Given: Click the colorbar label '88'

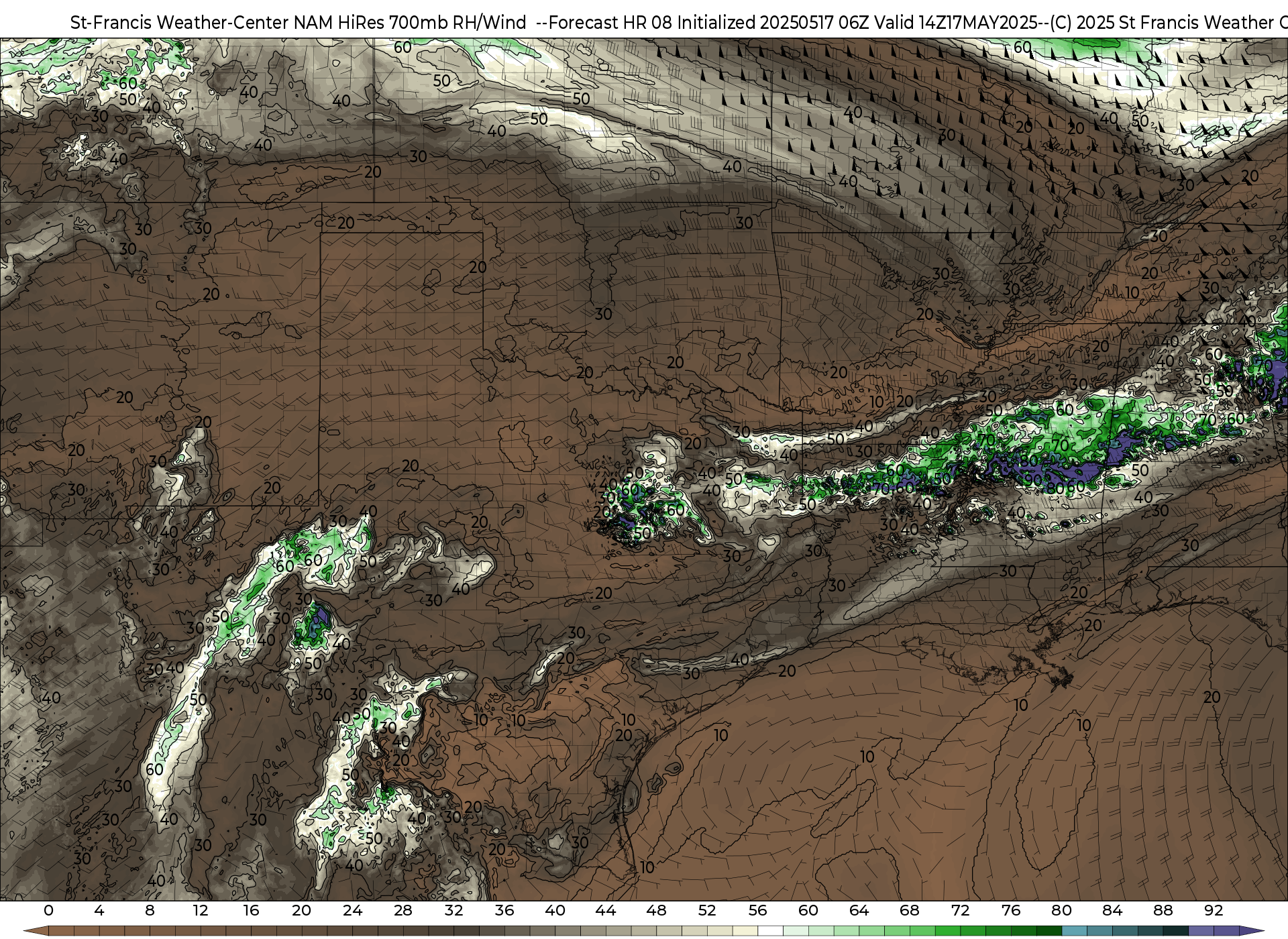Looking at the screenshot, I should tap(1163, 911).
